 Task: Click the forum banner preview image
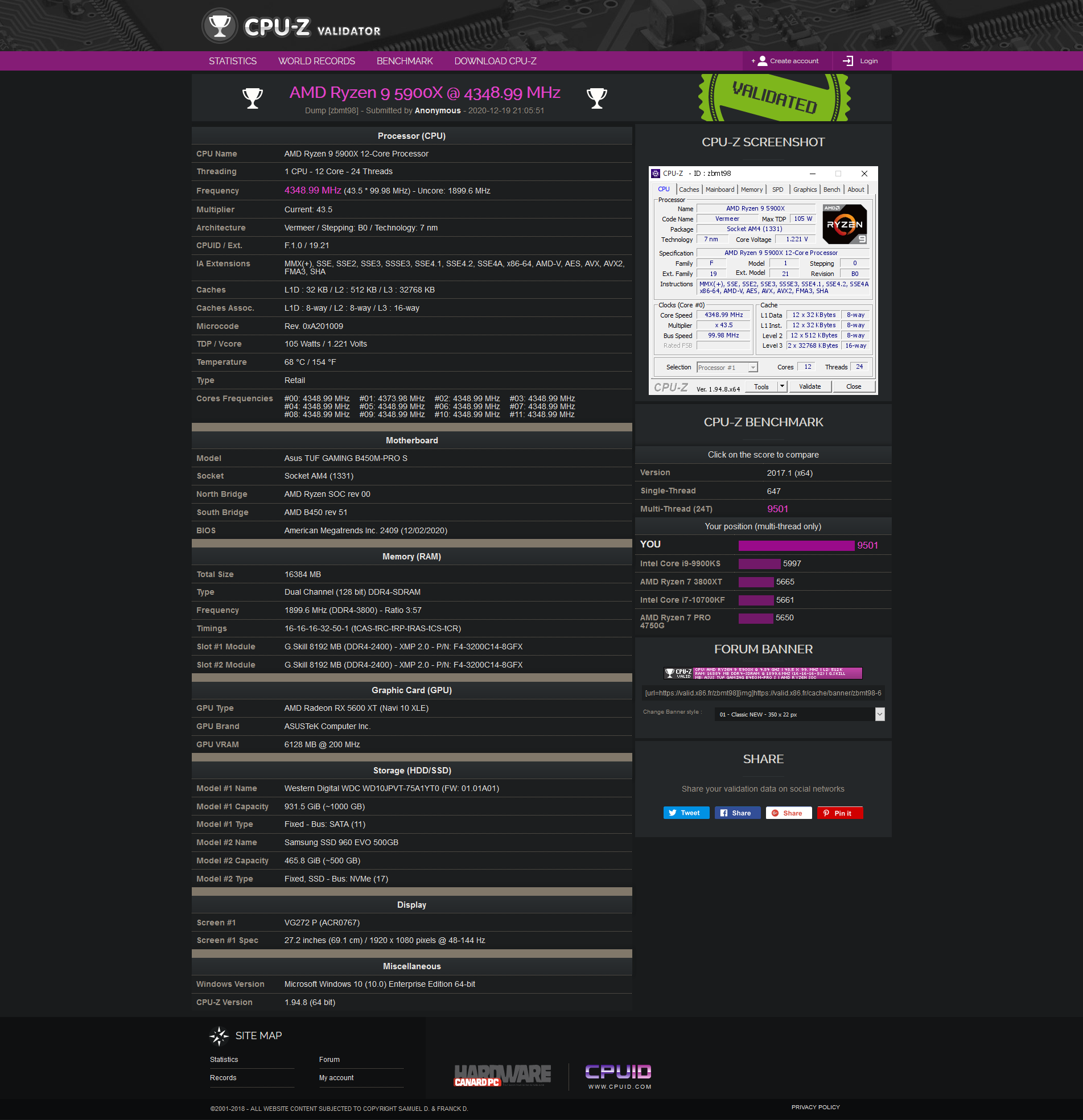(763, 673)
